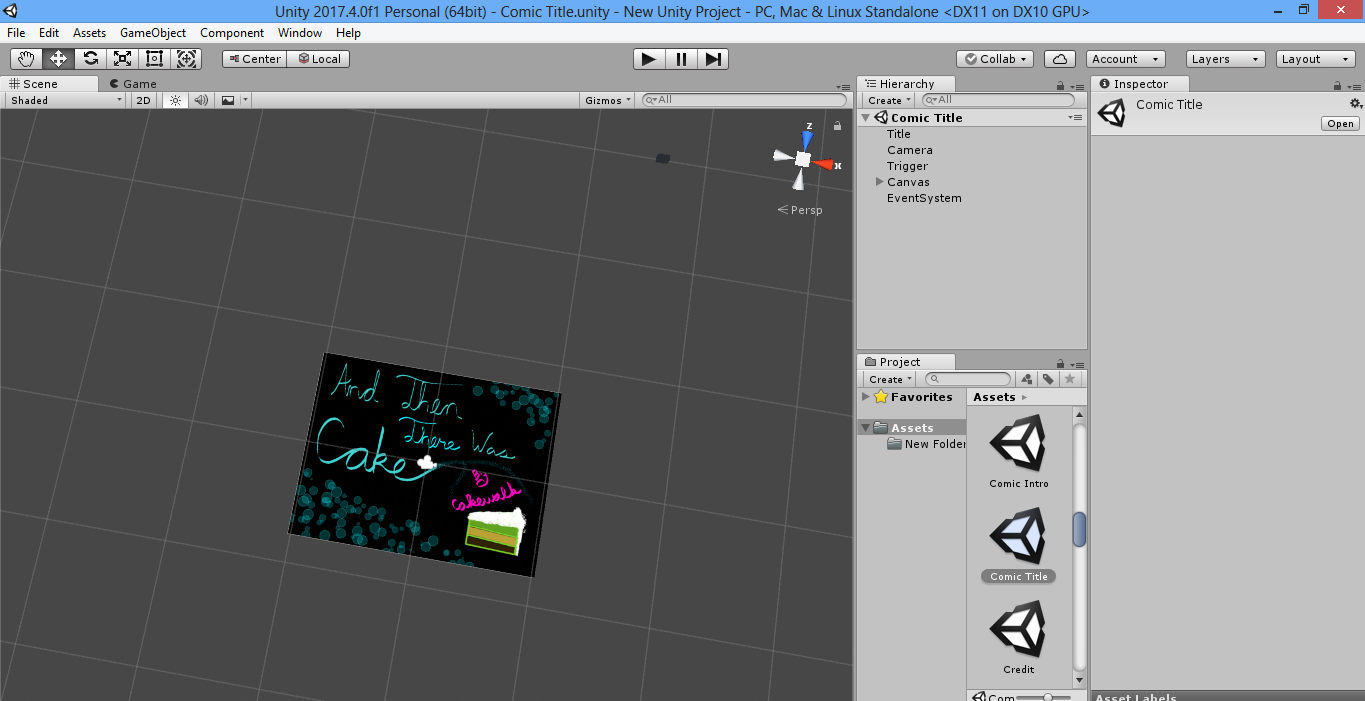Mute scene audio speaker toggle
The image size is (1365, 701).
point(201,100)
